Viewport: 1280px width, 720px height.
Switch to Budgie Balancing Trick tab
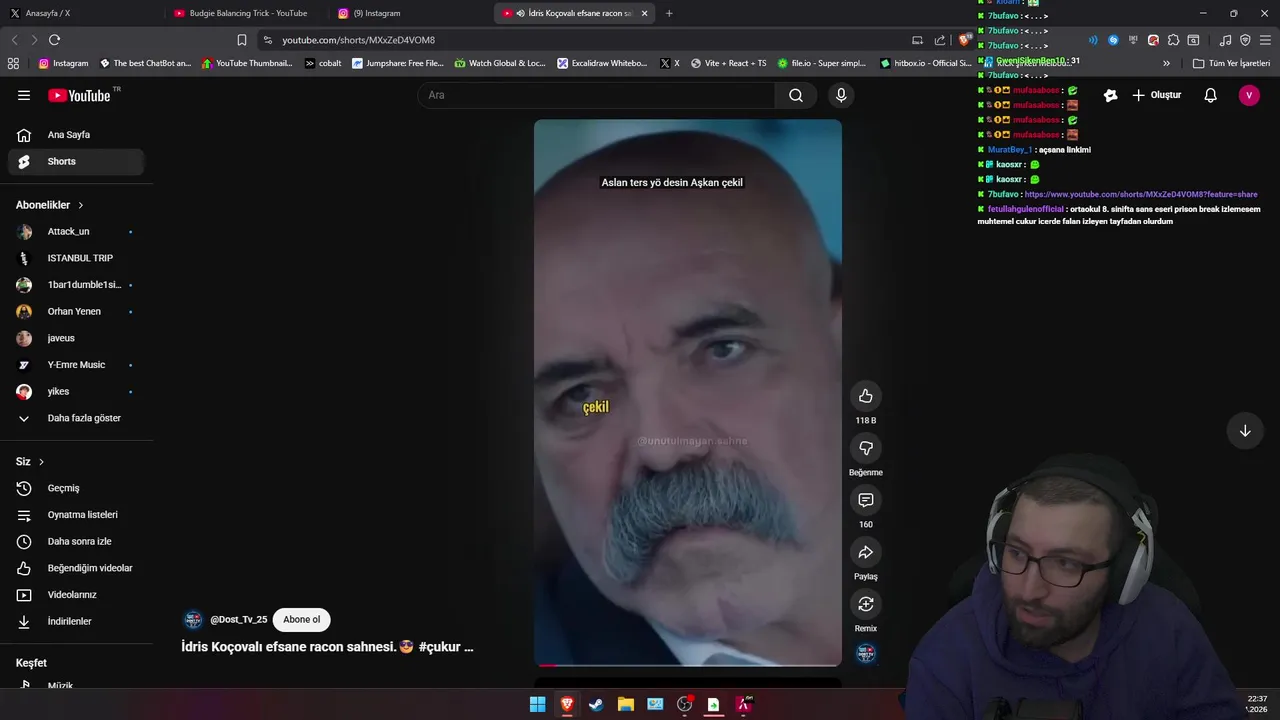[245, 13]
